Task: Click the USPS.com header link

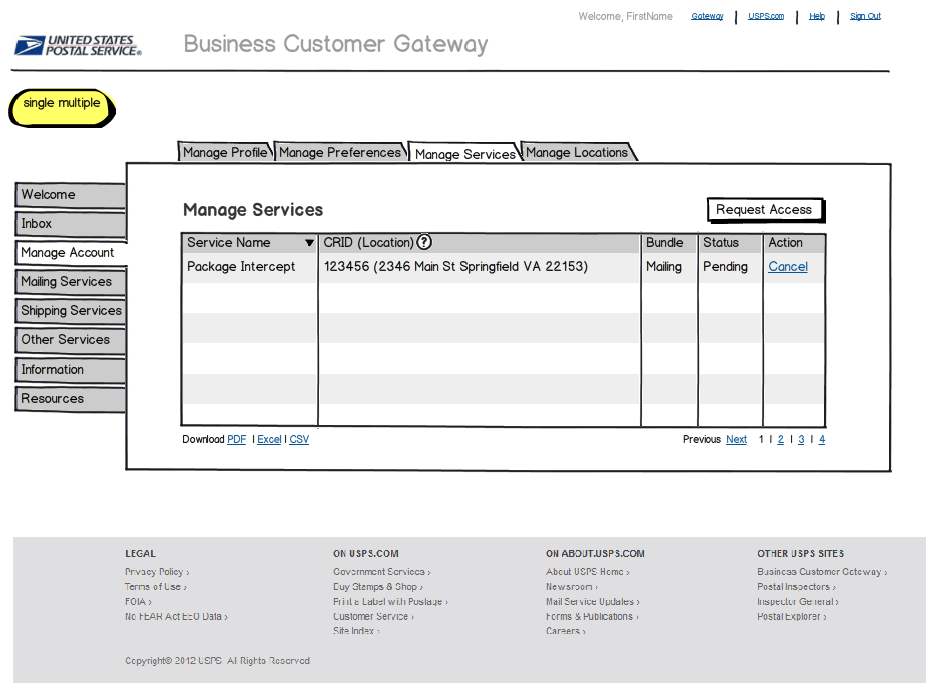Action: tap(766, 16)
